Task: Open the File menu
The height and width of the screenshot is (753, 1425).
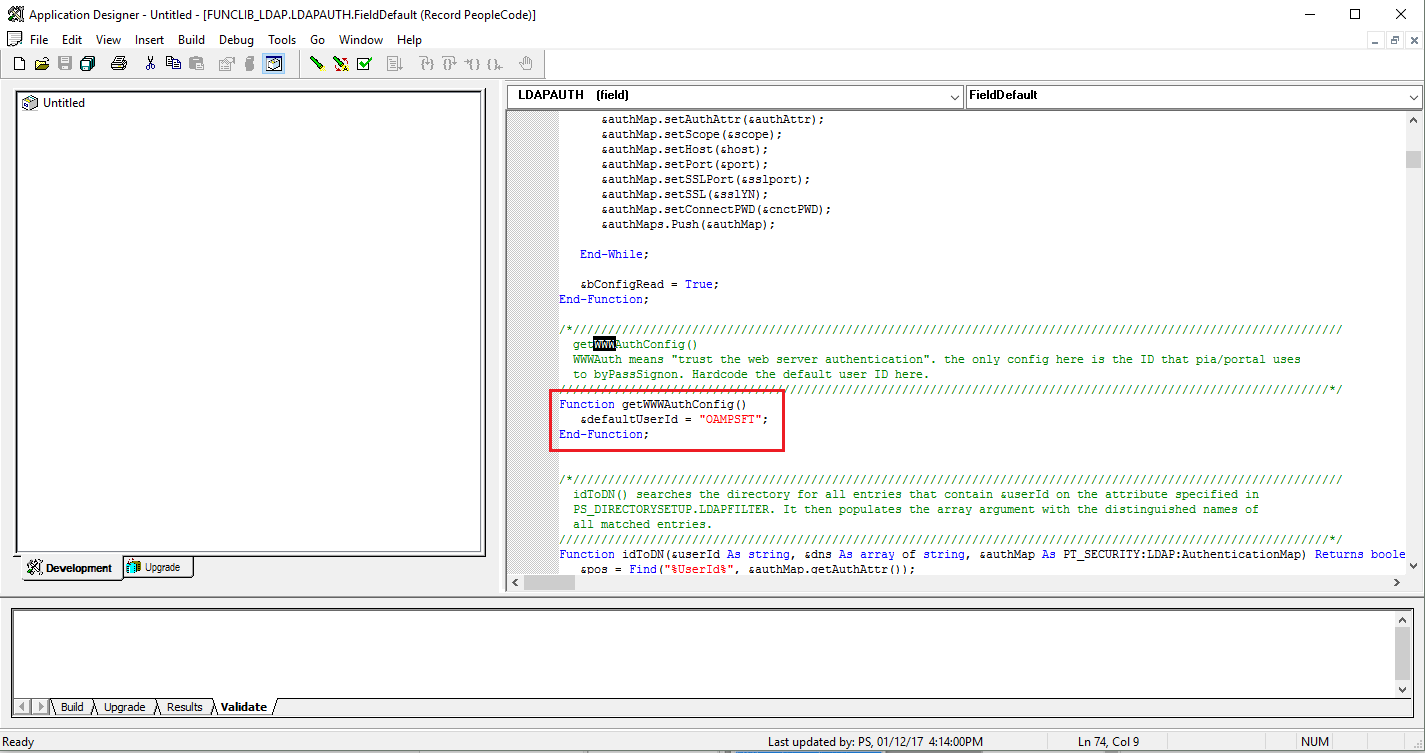Action: [x=39, y=40]
